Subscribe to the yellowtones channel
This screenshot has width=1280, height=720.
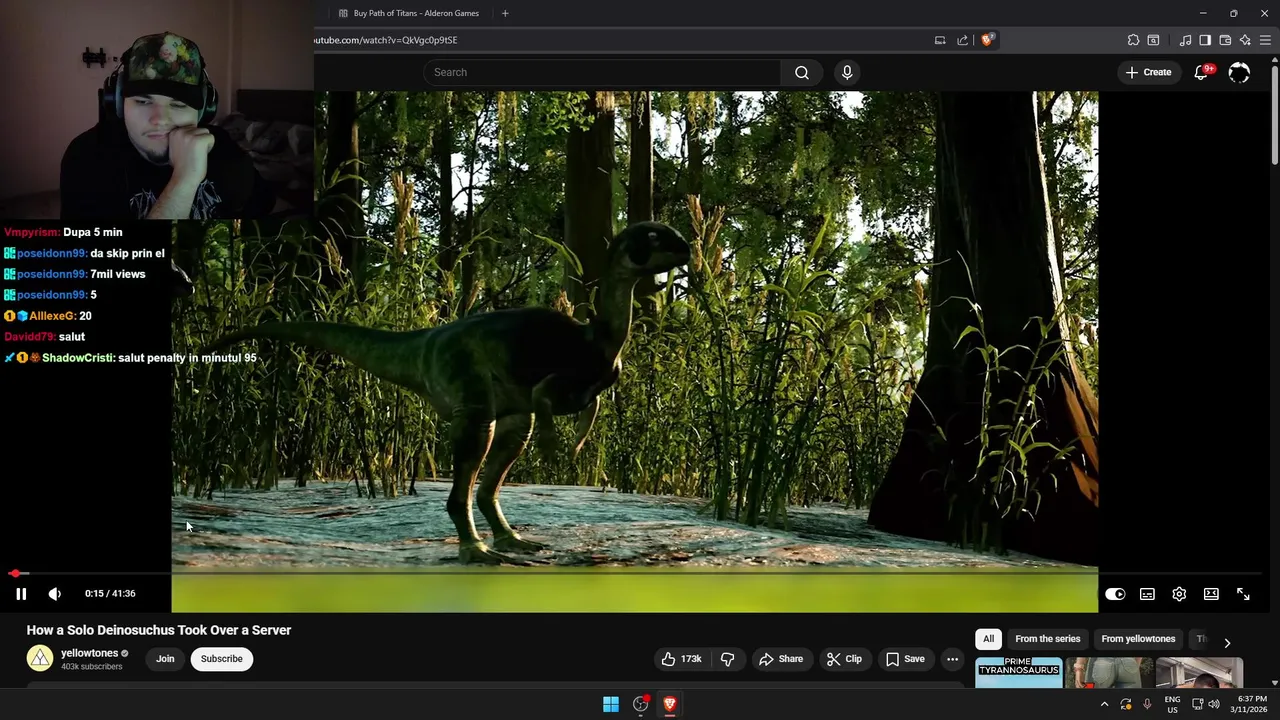point(222,659)
